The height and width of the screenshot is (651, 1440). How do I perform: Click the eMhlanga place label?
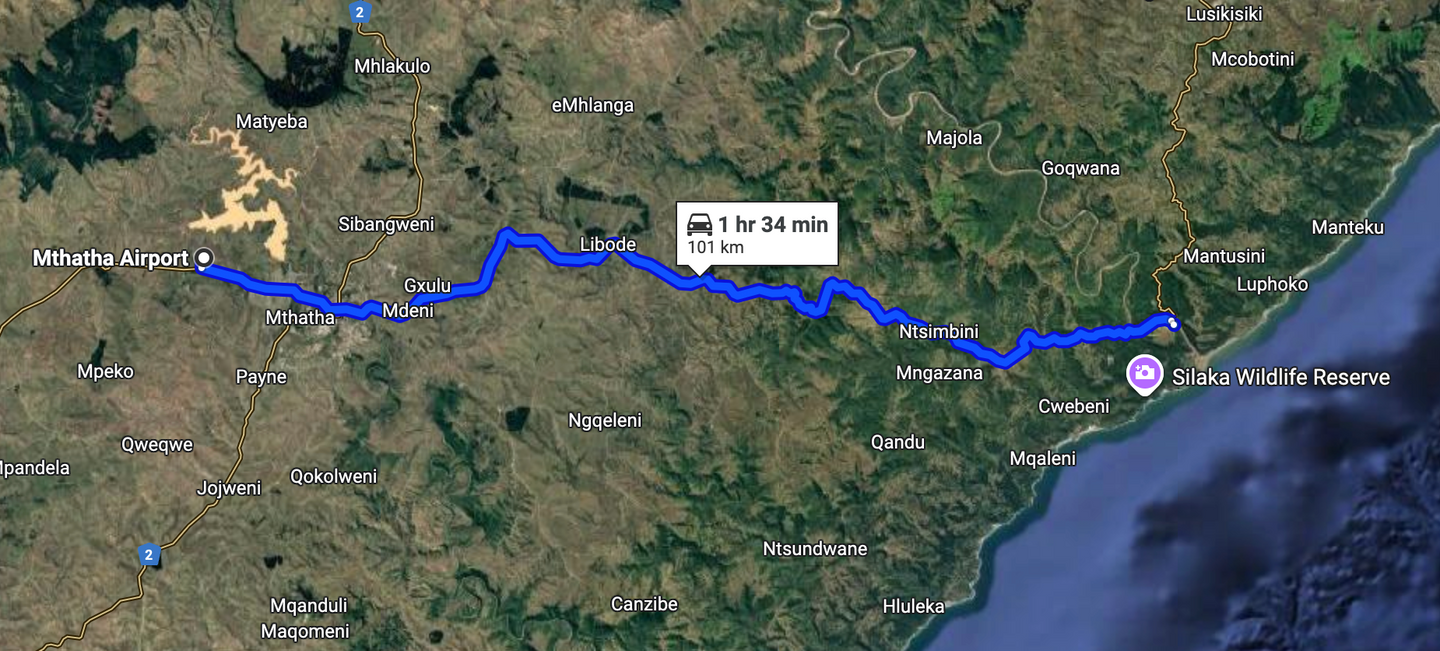point(593,105)
